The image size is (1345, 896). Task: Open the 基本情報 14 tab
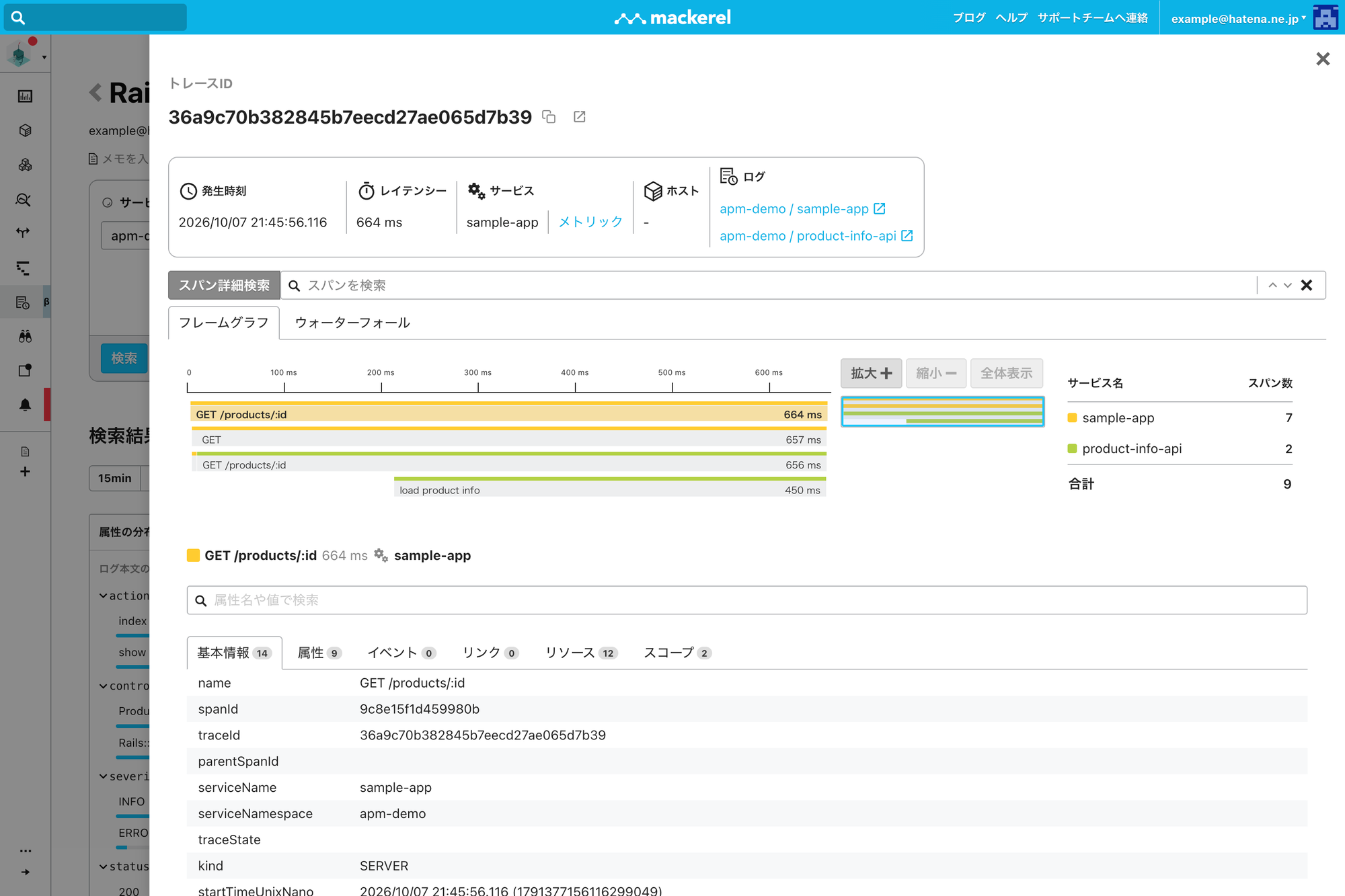coord(234,653)
